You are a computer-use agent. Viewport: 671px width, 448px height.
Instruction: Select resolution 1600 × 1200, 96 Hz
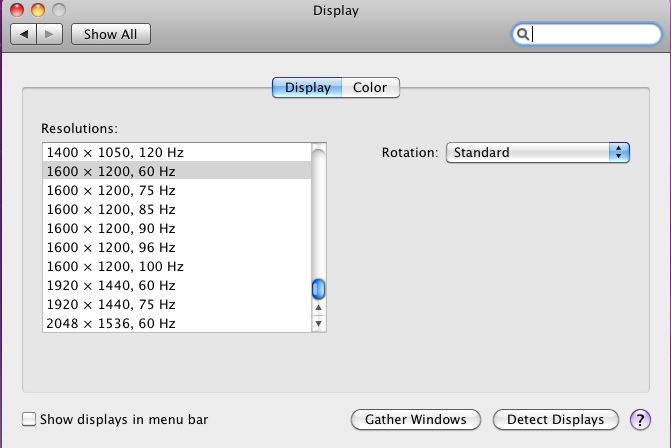coord(177,247)
